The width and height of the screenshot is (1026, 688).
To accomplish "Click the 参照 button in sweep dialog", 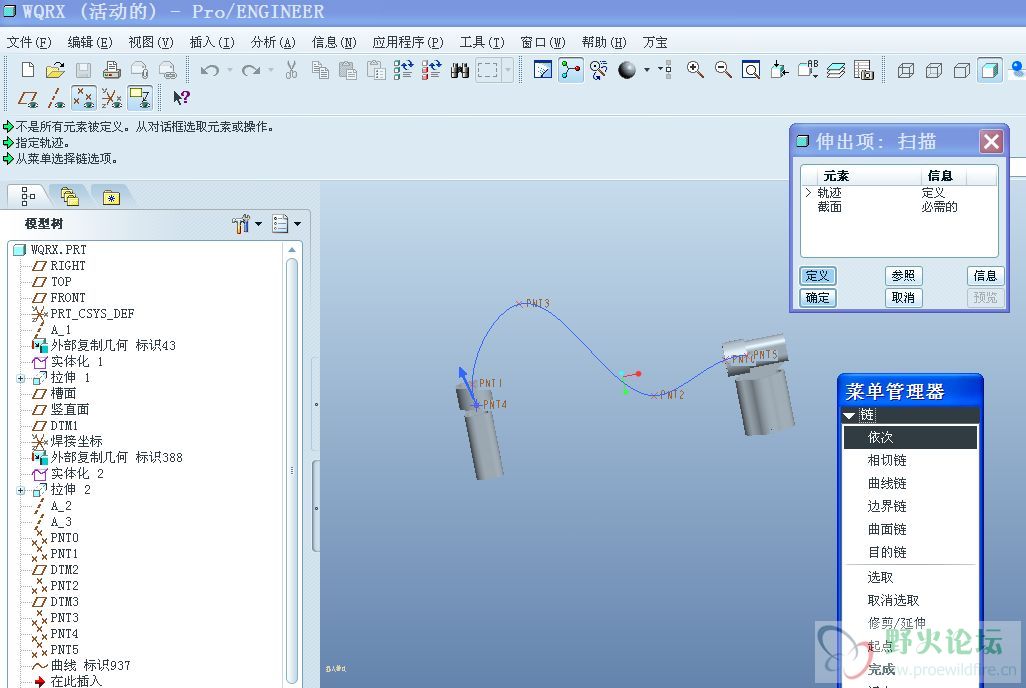I will (x=903, y=276).
